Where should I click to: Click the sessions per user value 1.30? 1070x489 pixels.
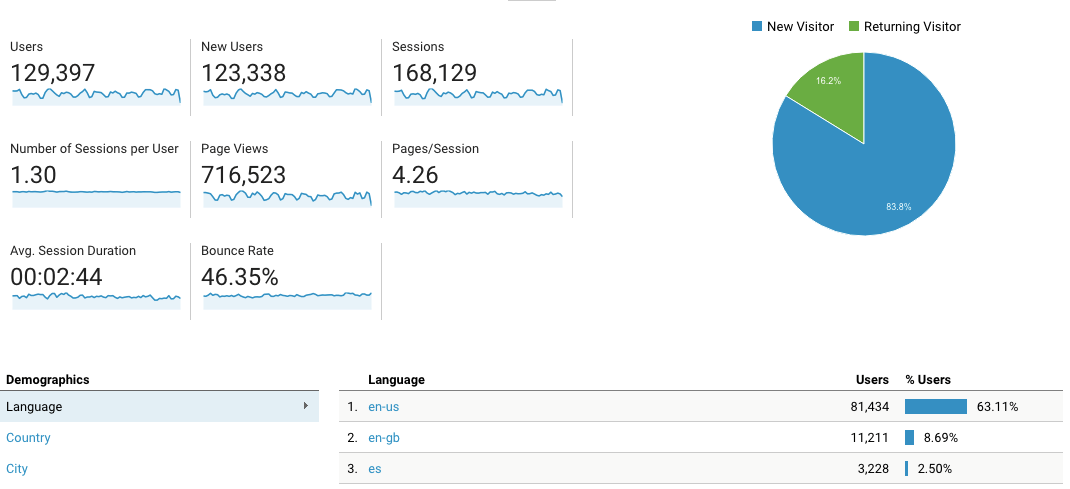(x=33, y=175)
